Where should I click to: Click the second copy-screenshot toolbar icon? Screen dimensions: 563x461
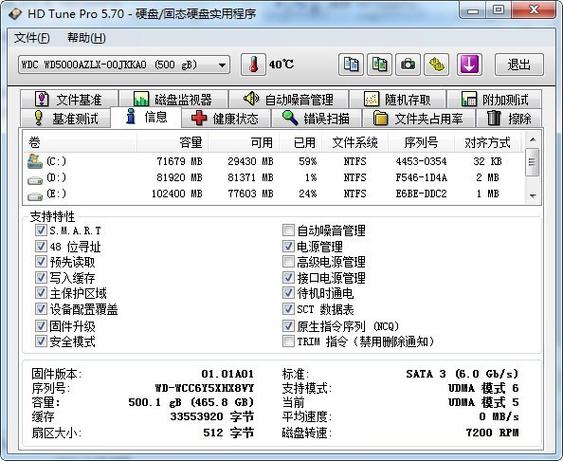pyautogui.click(x=380, y=65)
